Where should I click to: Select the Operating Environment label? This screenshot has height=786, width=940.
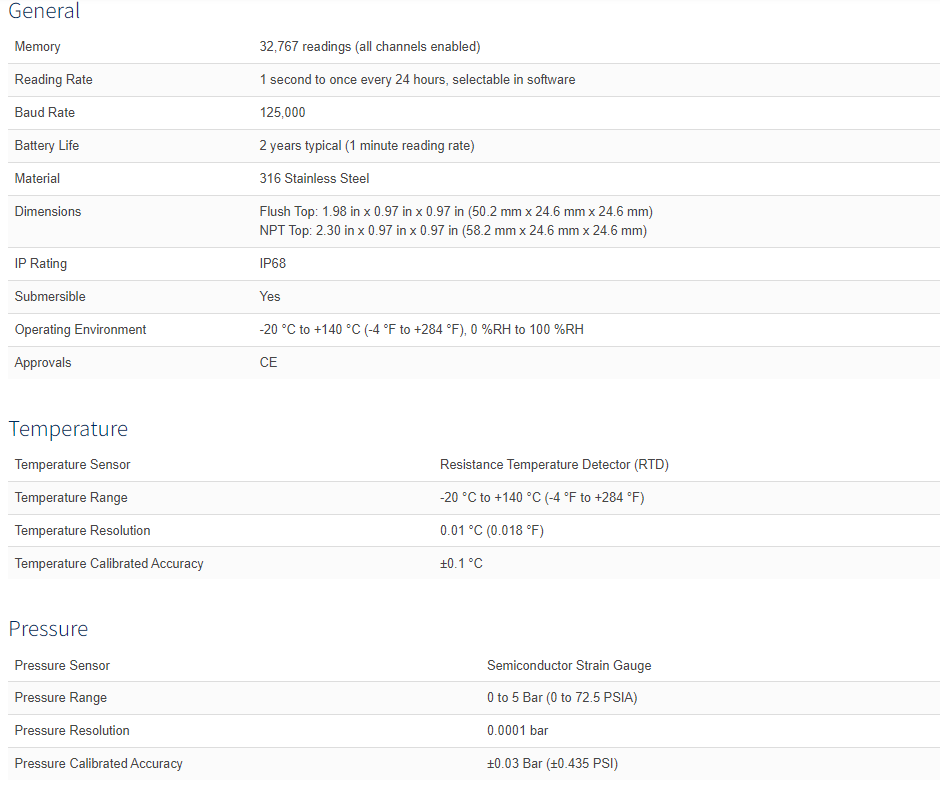pos(80,330)
